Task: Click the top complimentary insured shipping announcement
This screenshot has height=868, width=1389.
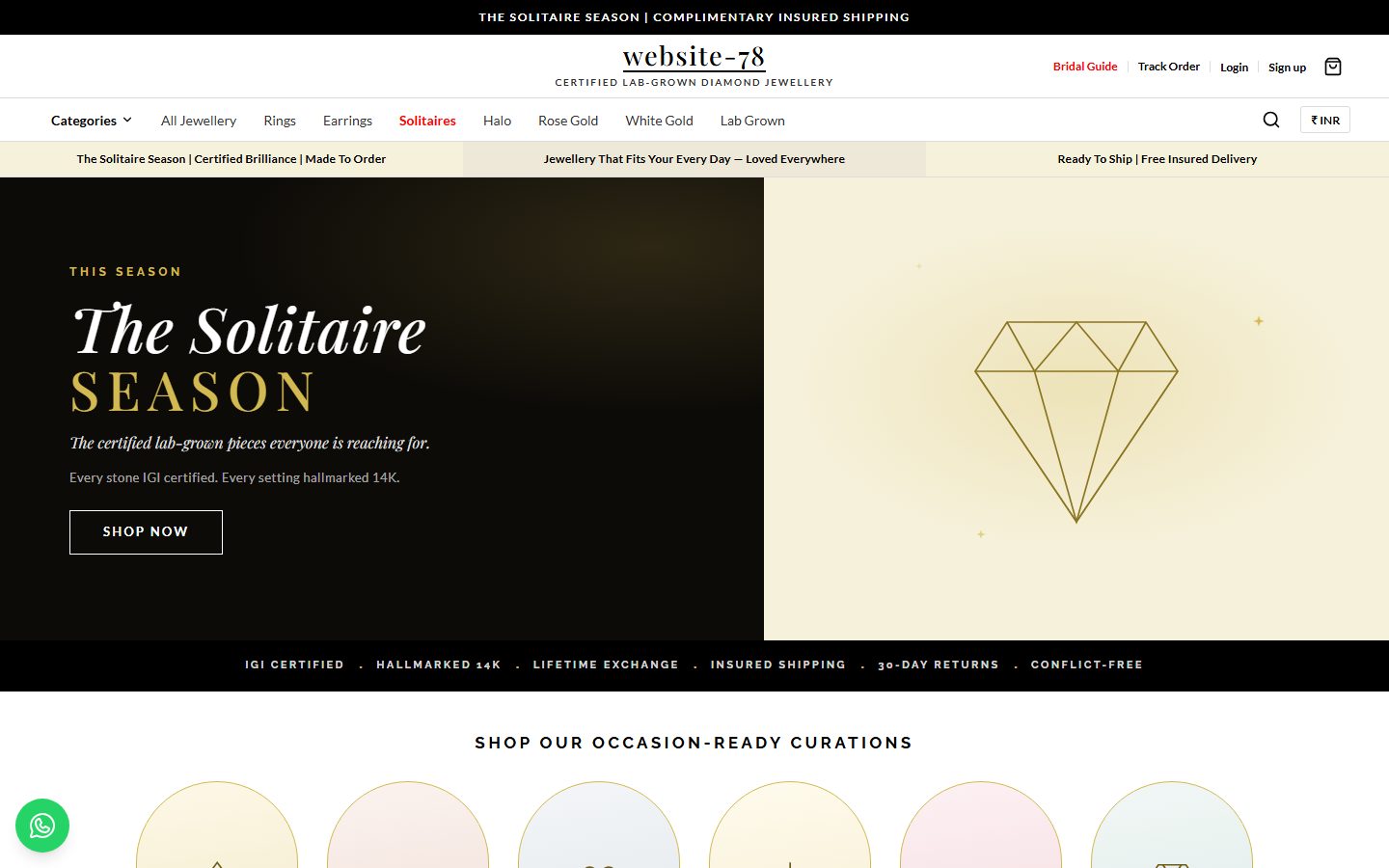Action: click(x=694, y=17)
